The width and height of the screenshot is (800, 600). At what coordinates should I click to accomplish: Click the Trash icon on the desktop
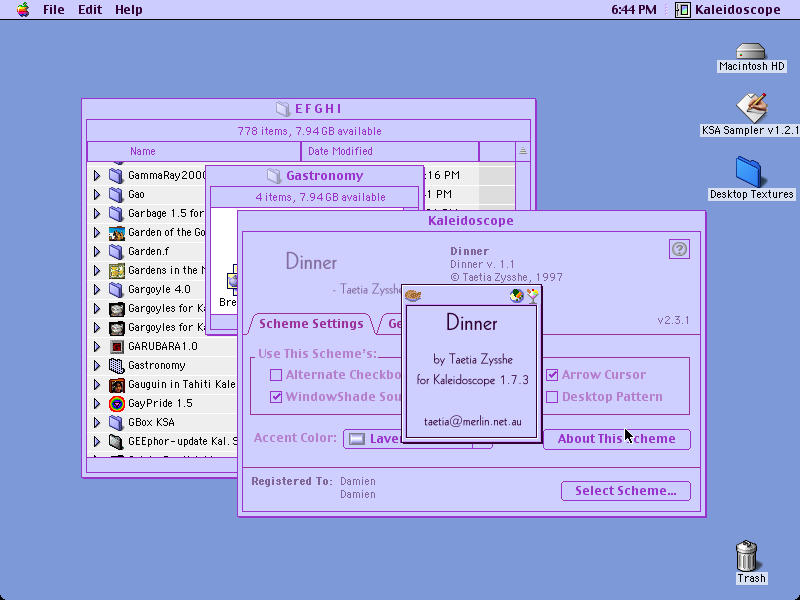pyautogui.click(x=747, y=557)
